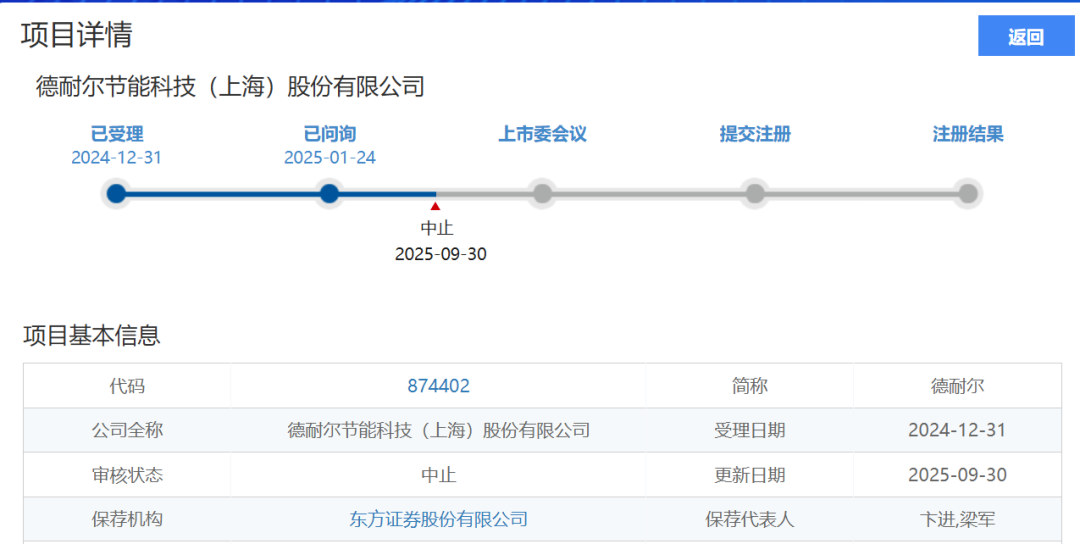1080x544 pixels.
Task: Click the 项目详情 page heading
Action: pos(77,34)
